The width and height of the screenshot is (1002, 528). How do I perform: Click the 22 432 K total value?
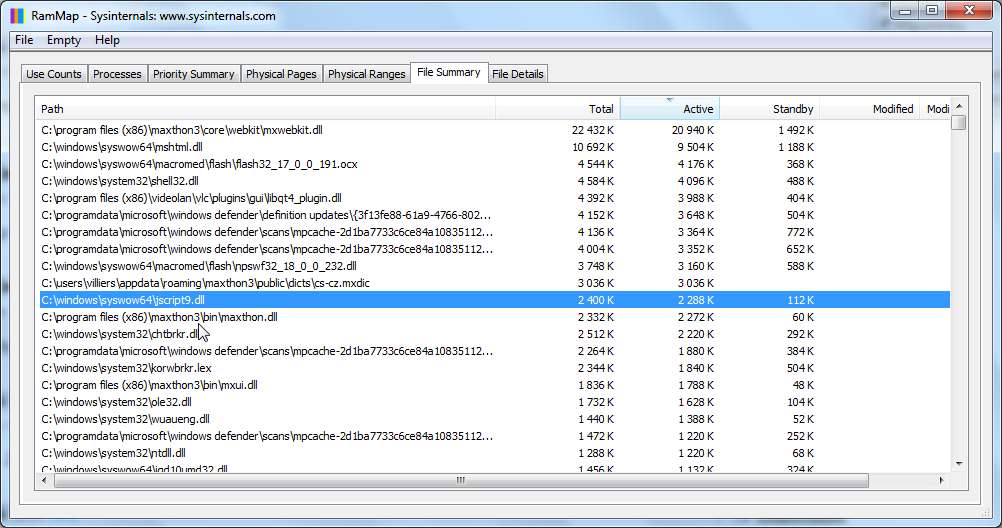pyautogui.click(x=593, y=130)
